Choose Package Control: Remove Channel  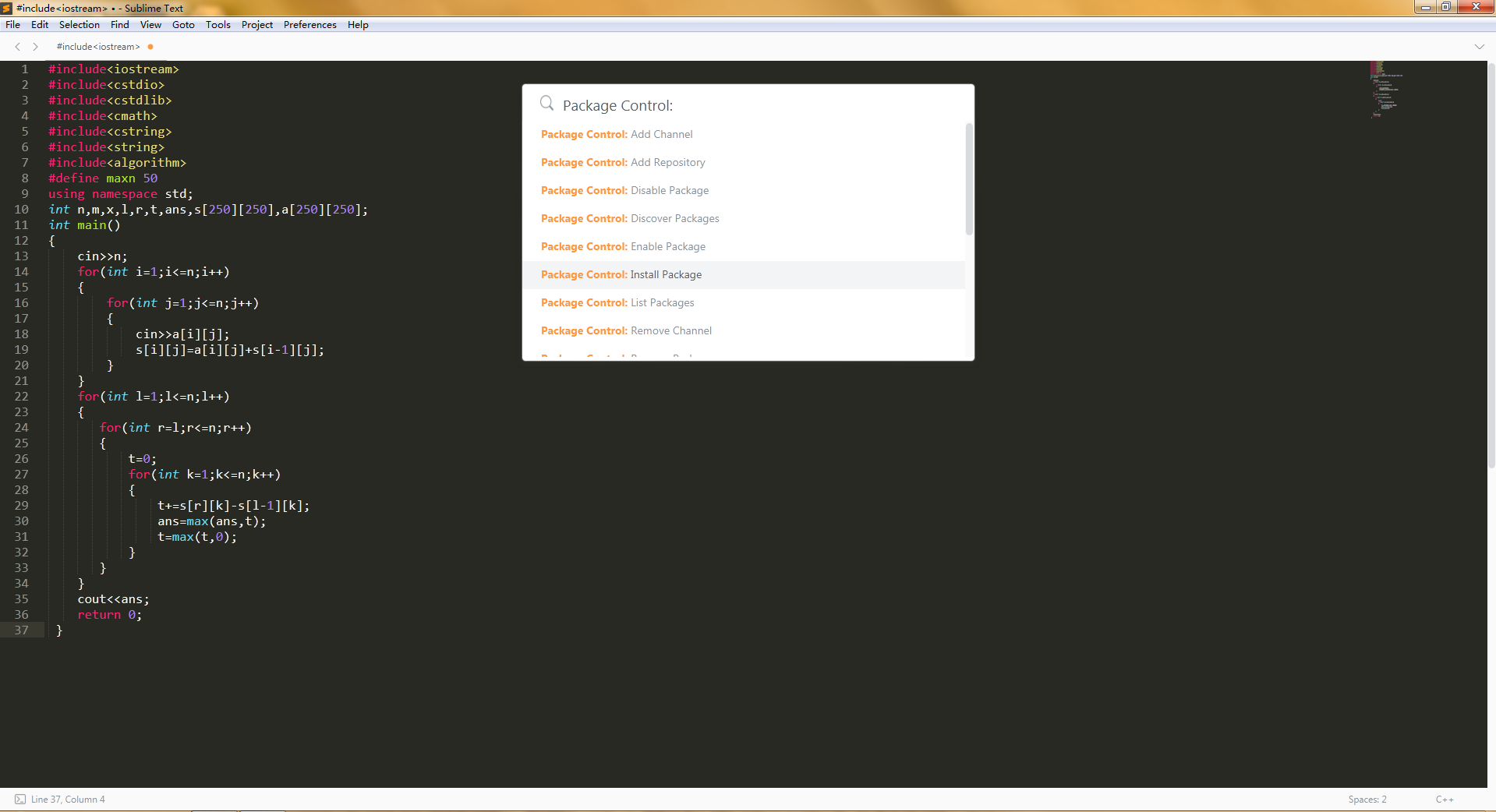pyautogui.click(x=744, y=331)
